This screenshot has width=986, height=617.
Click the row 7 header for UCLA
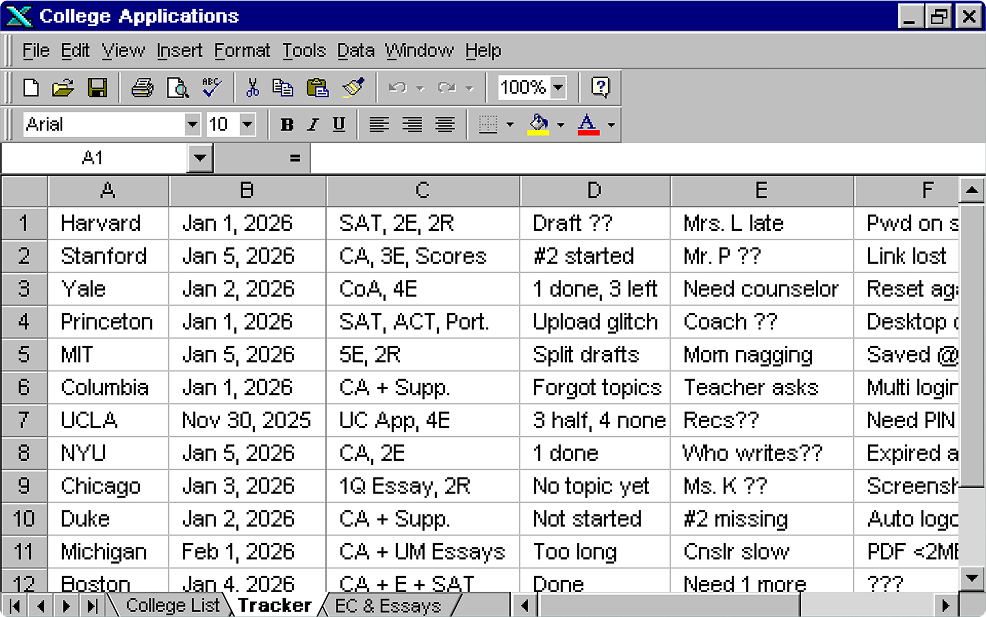[x=24, y=420]
